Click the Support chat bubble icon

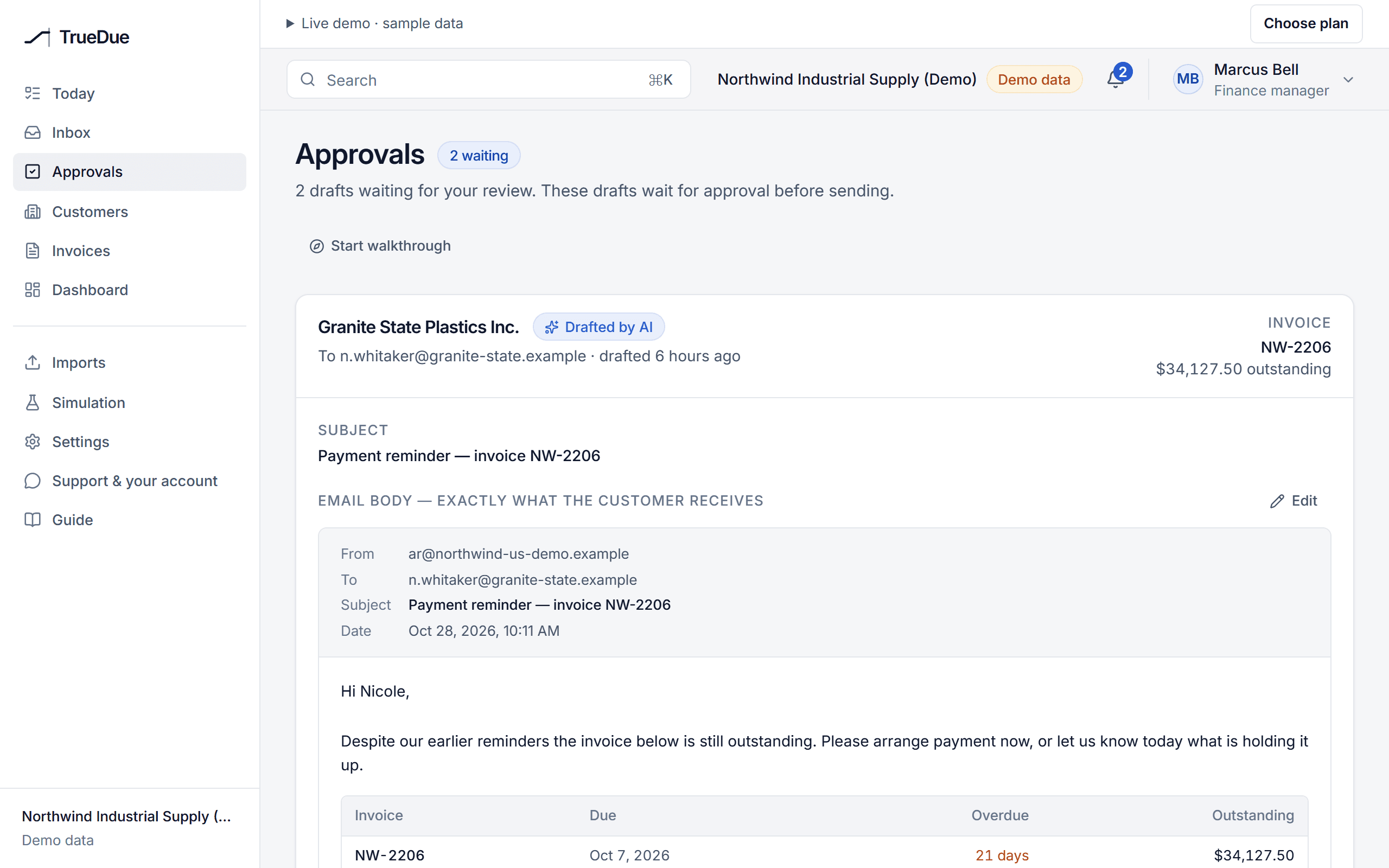[x=33, y=481]
